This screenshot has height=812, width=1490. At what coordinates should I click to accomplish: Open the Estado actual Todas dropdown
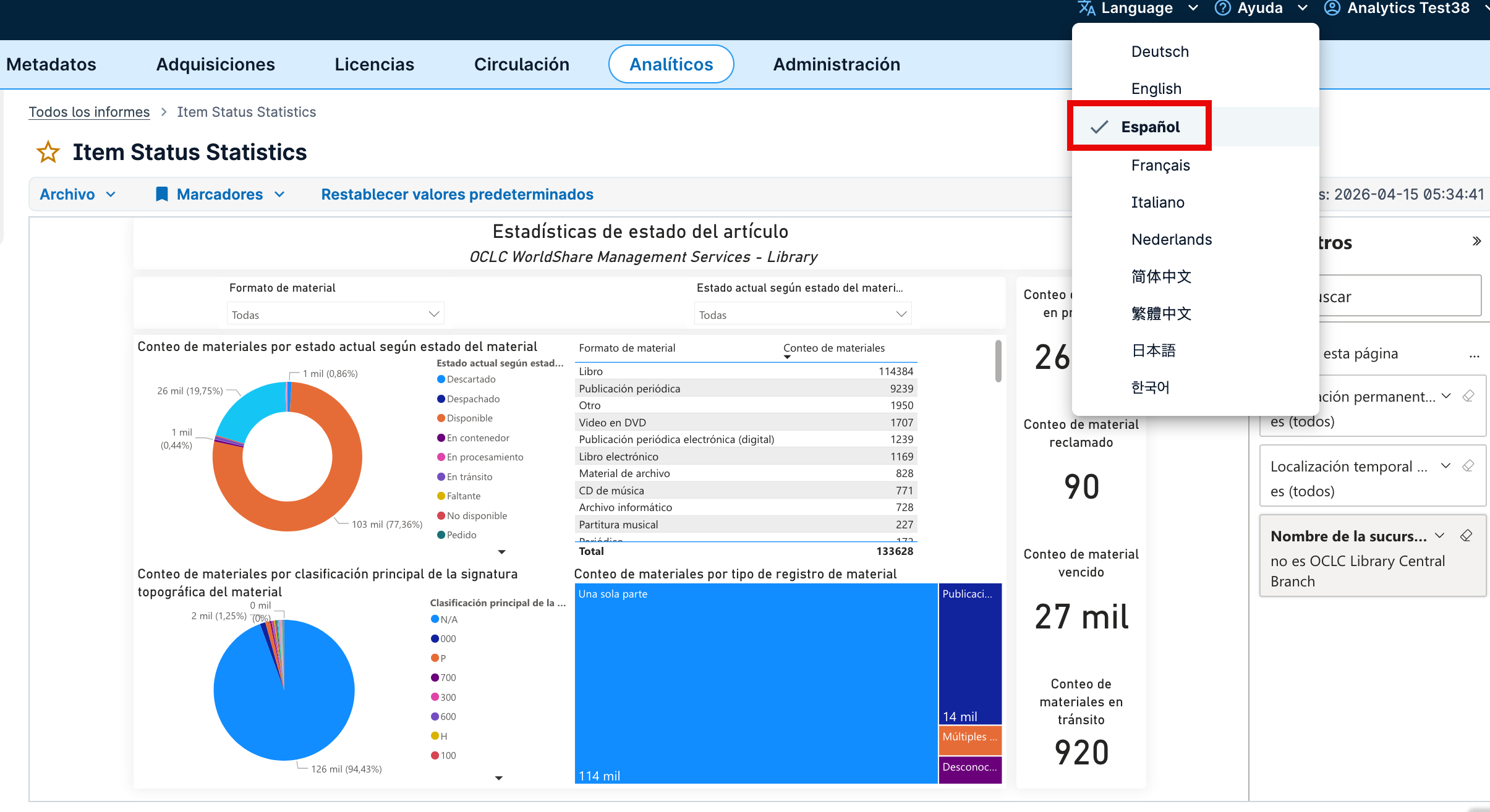coord(802,315)
